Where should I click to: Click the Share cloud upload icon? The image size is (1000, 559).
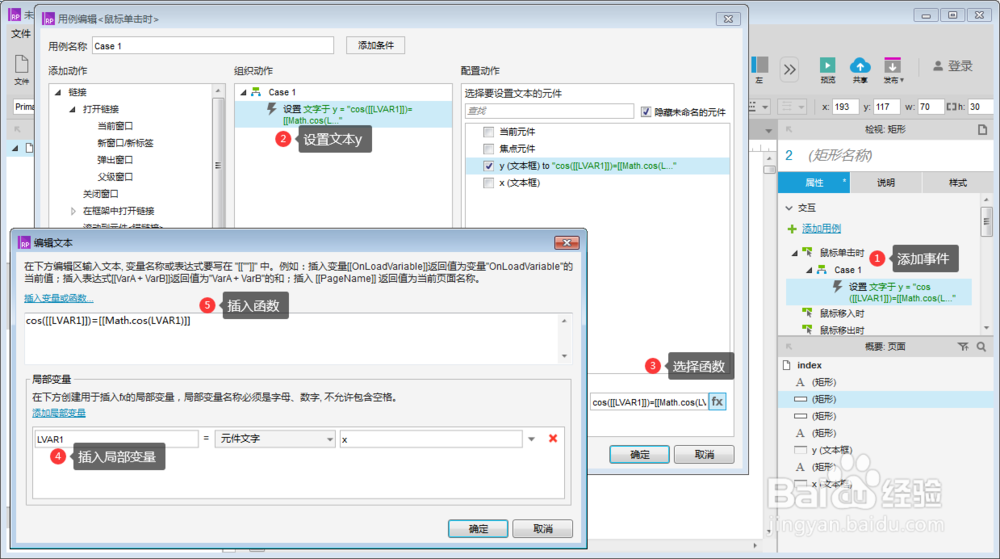point(860,65)
